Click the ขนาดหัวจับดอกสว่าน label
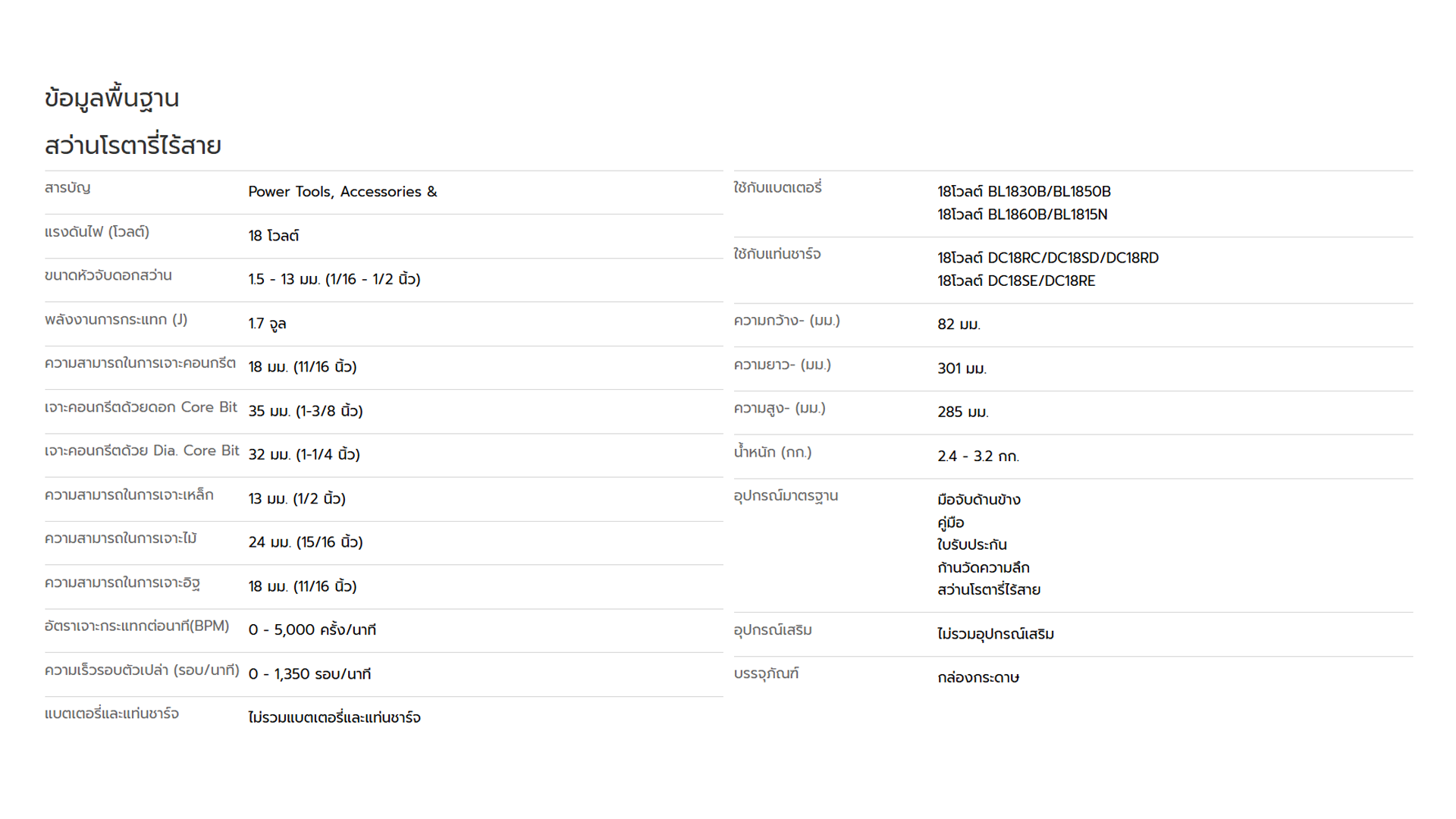 (x=108, y=275)
